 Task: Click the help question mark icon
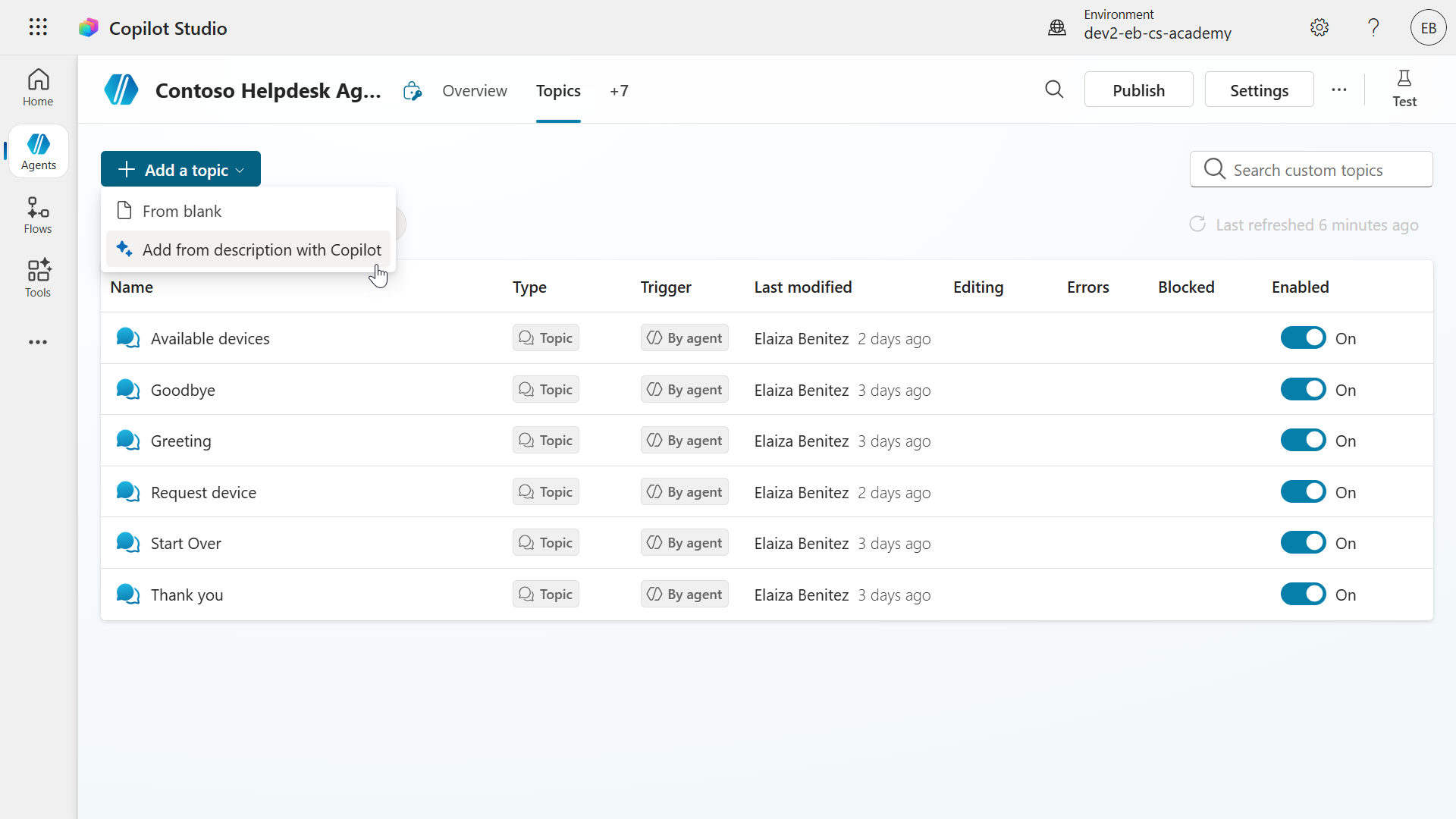click(1373, 27)
